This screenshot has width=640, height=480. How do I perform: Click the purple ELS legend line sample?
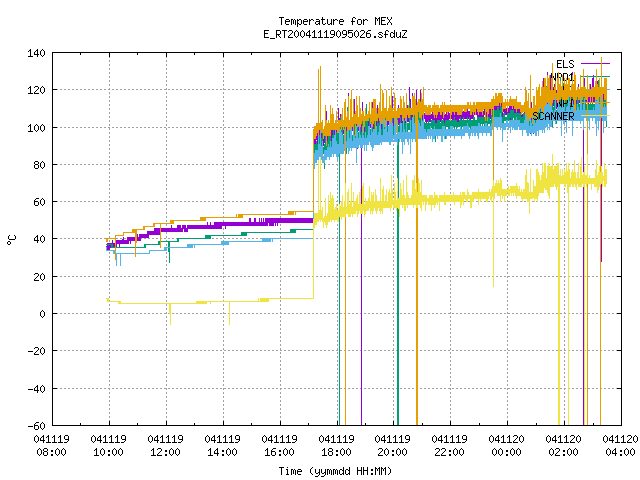(595, 64)
